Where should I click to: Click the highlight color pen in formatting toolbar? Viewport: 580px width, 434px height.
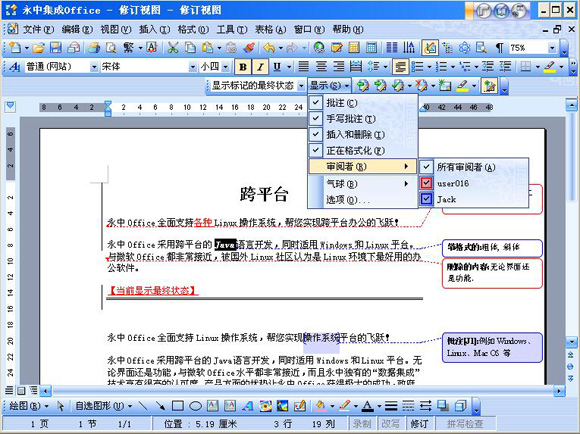pos(550,67)
